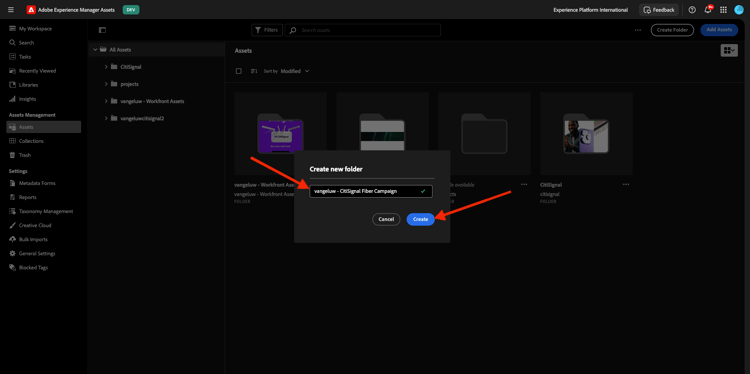Select CitiSignal in folder tree
Viewport: 750px width, 374px height.
131,66
